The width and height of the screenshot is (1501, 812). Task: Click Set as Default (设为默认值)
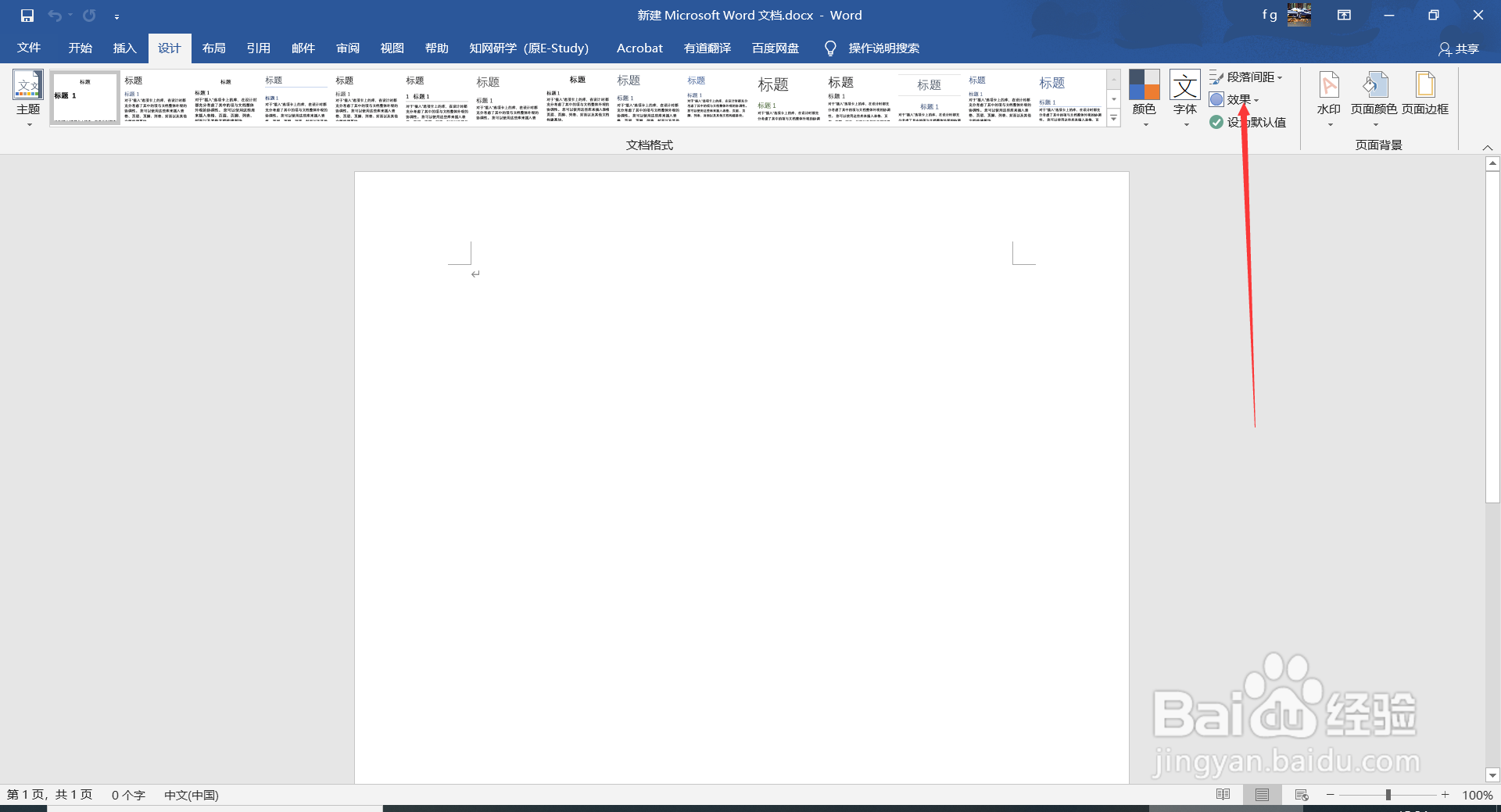tap(1248, 122)
